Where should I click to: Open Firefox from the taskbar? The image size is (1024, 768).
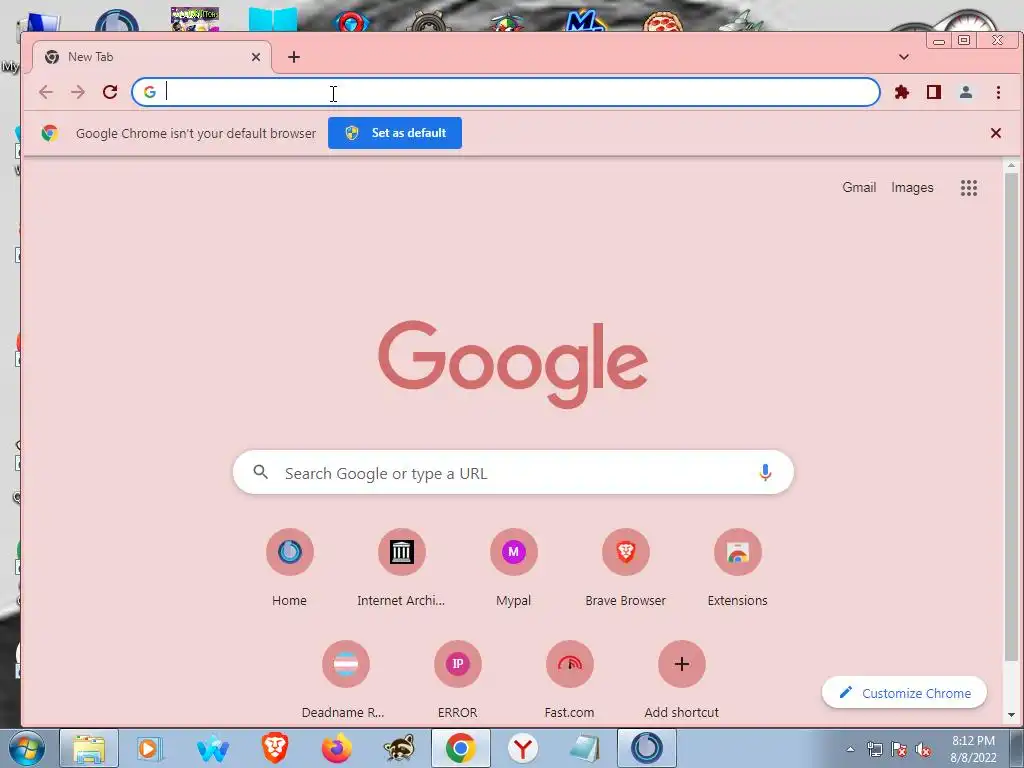click(x=336, y=748)
